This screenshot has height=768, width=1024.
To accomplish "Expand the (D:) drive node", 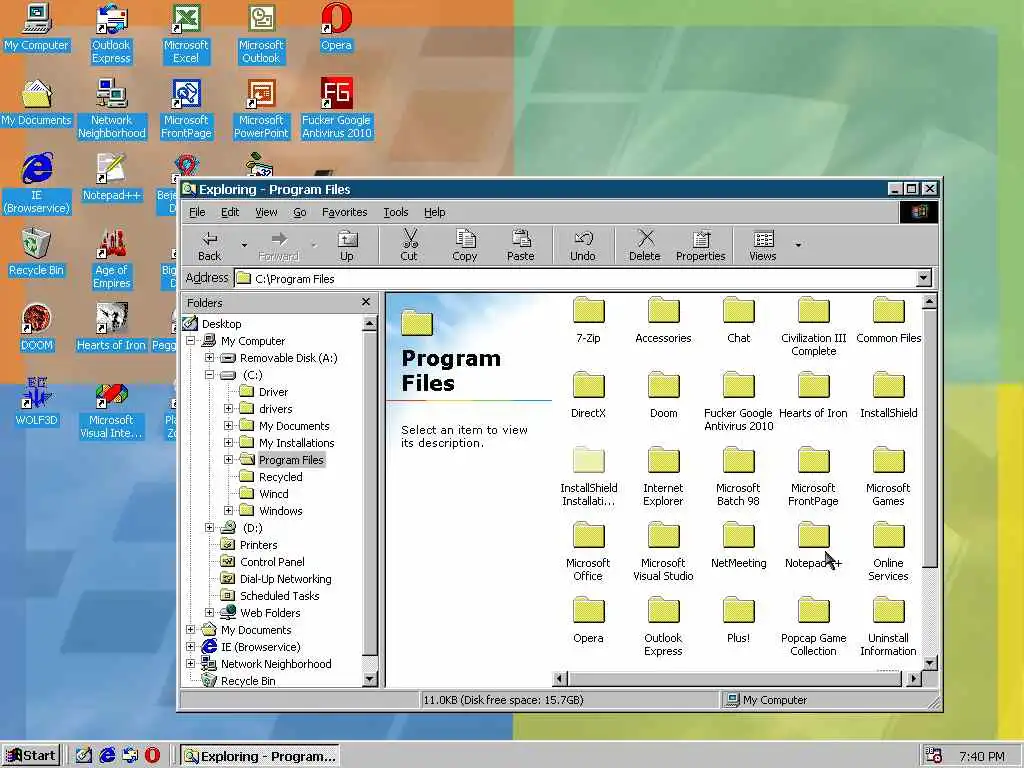I will click(x=210, y=528).
